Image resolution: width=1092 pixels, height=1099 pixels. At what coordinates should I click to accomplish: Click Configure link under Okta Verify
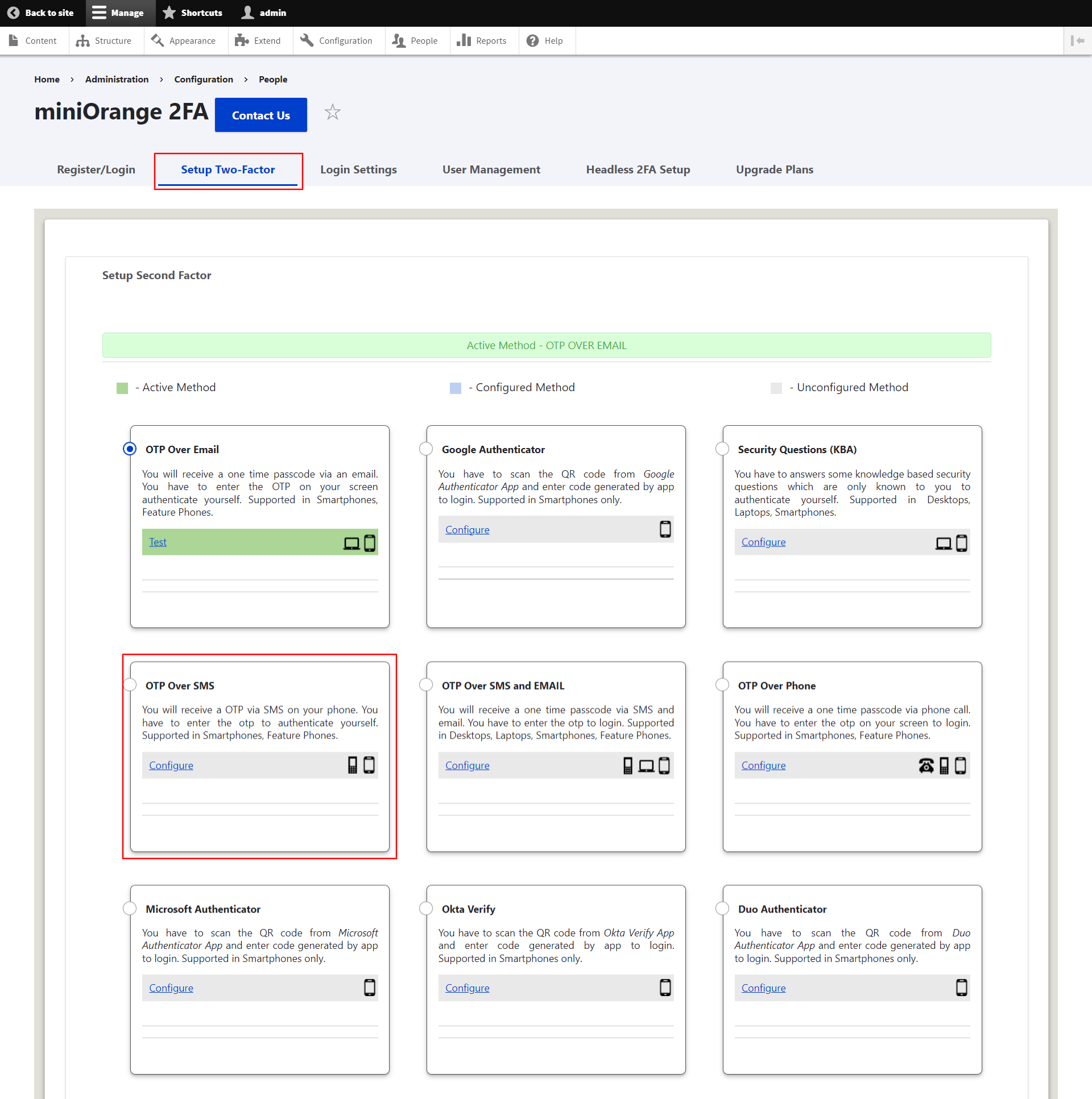tap(467, 988)
